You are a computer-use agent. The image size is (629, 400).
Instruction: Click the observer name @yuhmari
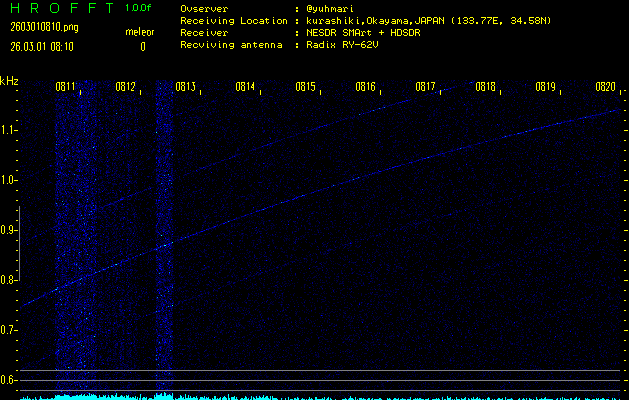coord(328,8)
